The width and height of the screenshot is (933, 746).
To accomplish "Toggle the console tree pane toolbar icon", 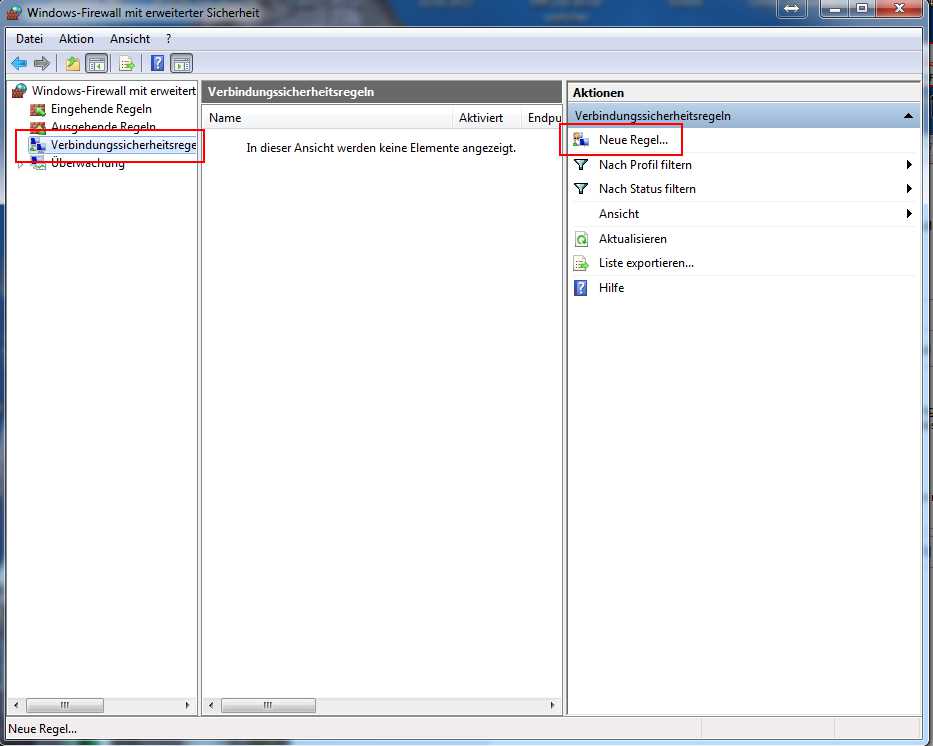I will [96, 63].
